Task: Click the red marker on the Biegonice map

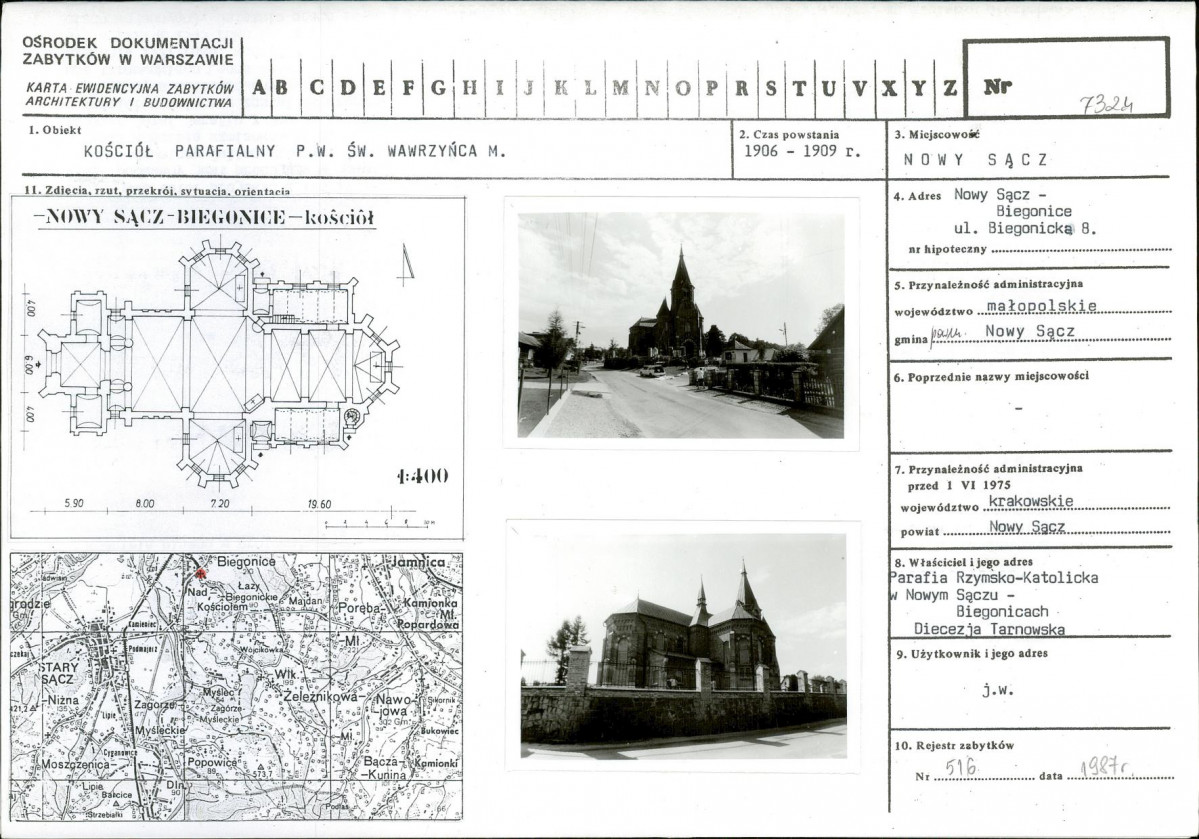Action: coord(200,573)
